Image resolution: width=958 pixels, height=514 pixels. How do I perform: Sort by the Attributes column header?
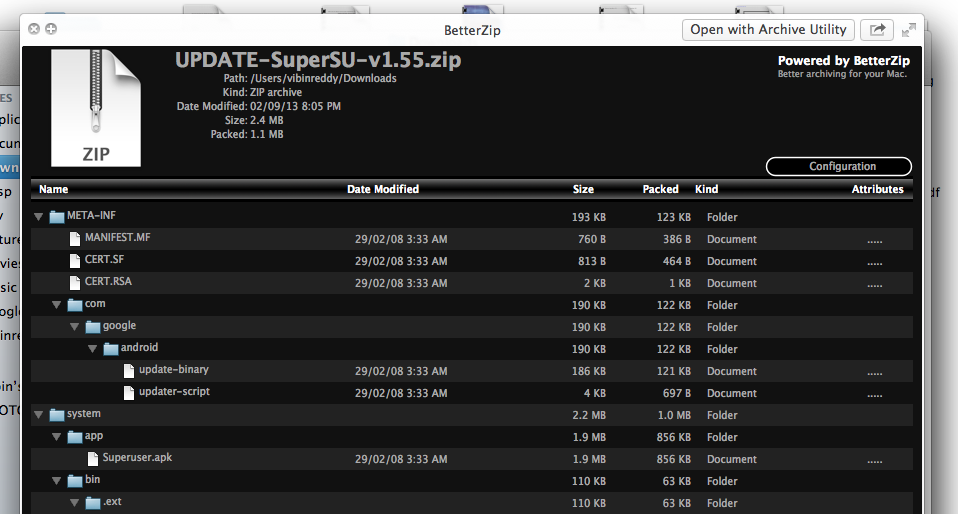877,189
